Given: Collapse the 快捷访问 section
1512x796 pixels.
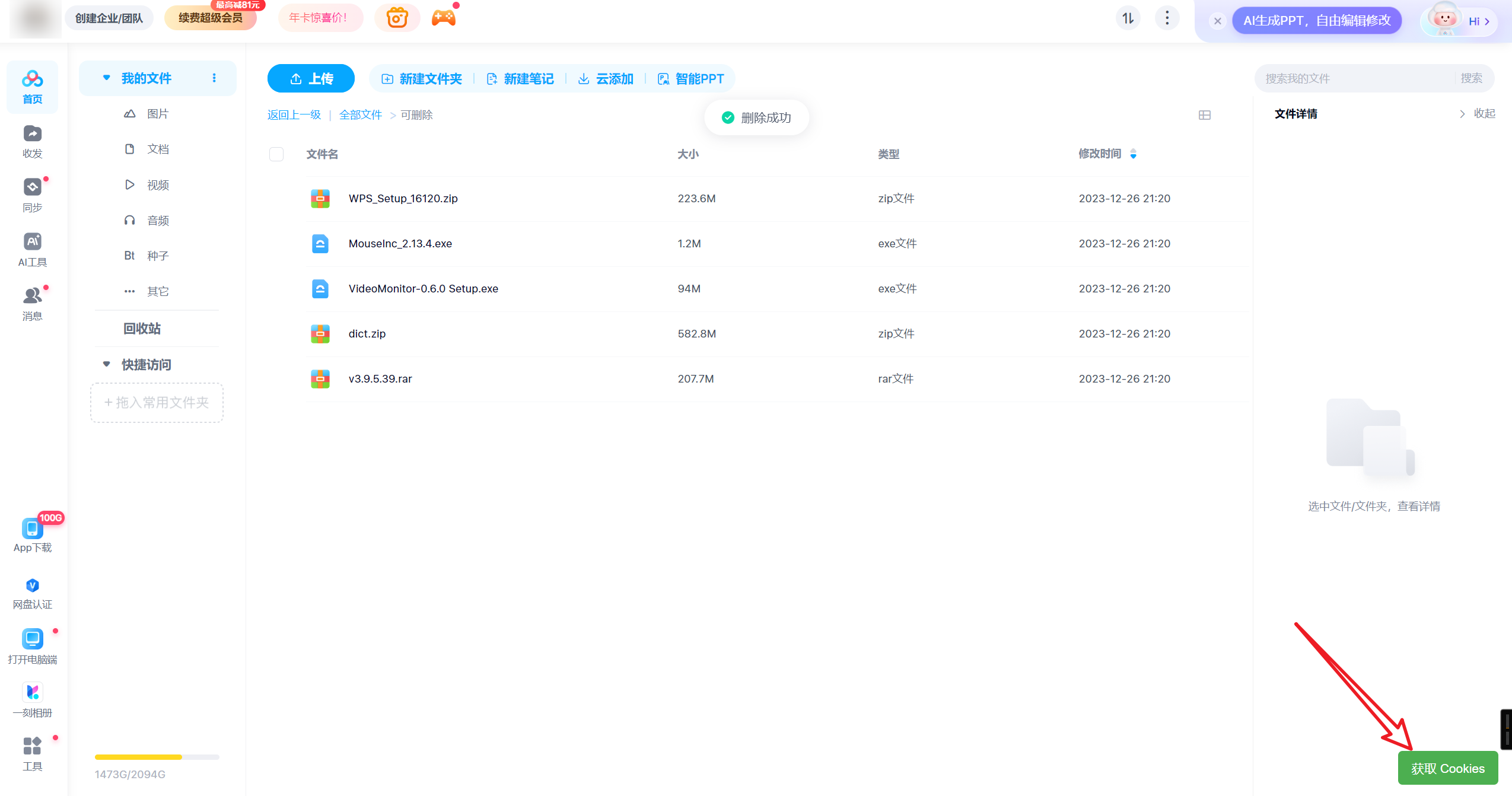Looking at the screenshot, I should (x=107, y=364).
